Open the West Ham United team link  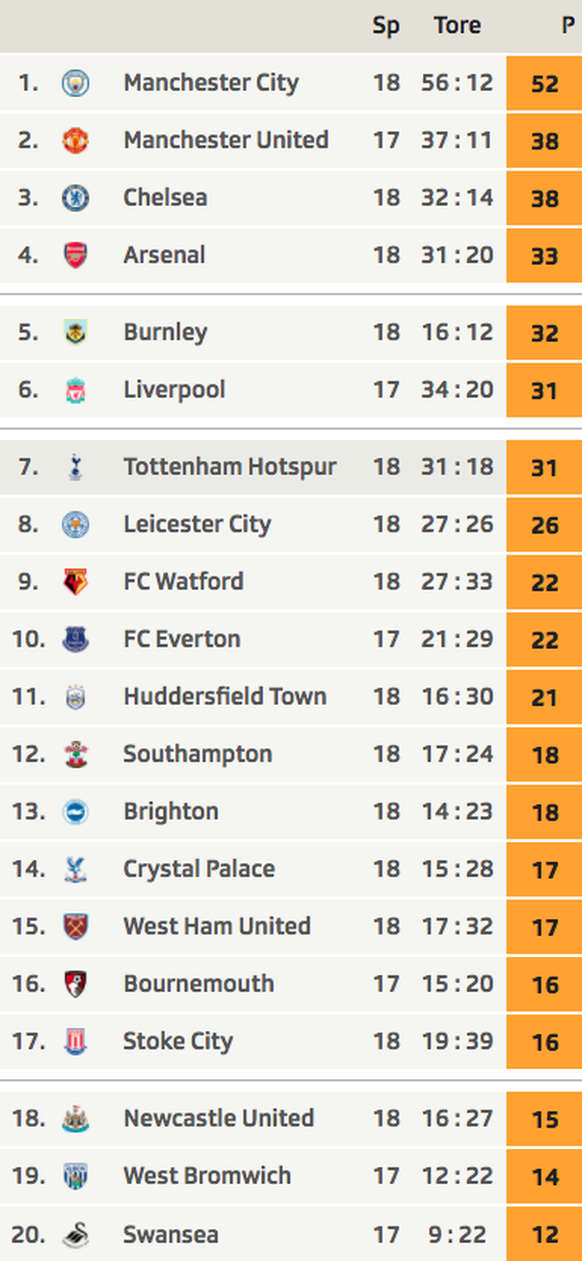[217, 926]
